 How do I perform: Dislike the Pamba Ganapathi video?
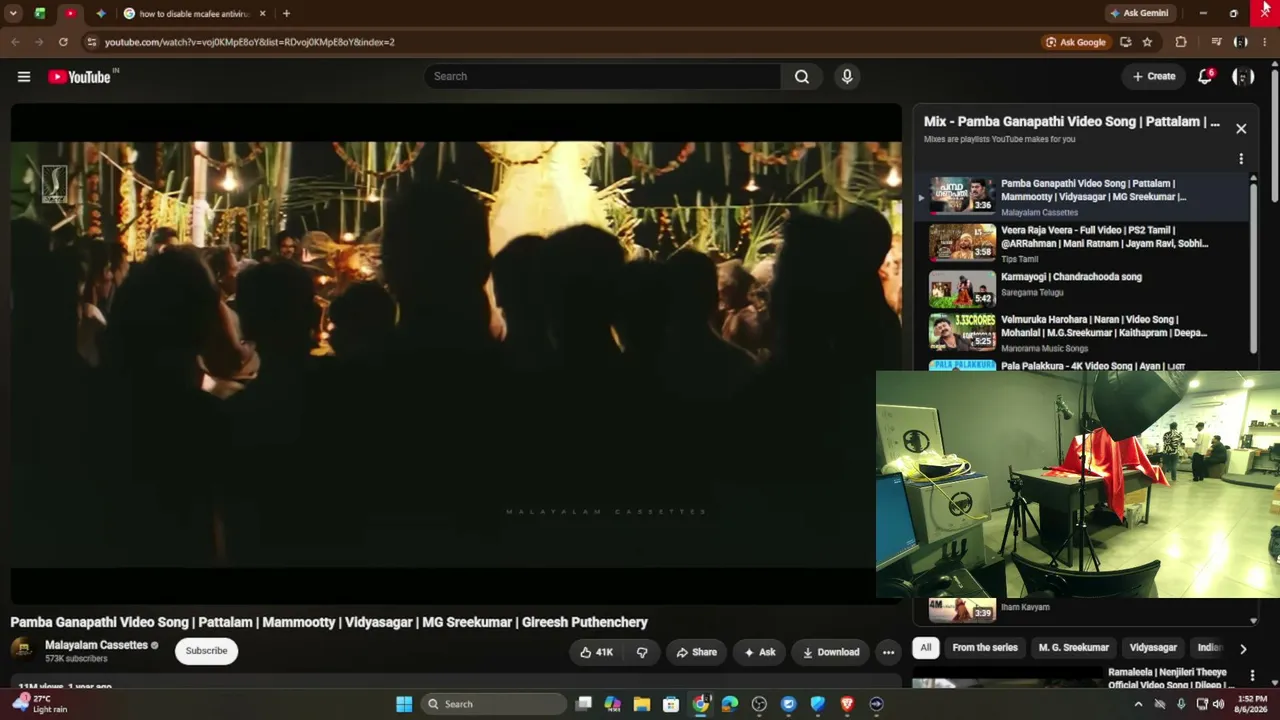point(642,652)
